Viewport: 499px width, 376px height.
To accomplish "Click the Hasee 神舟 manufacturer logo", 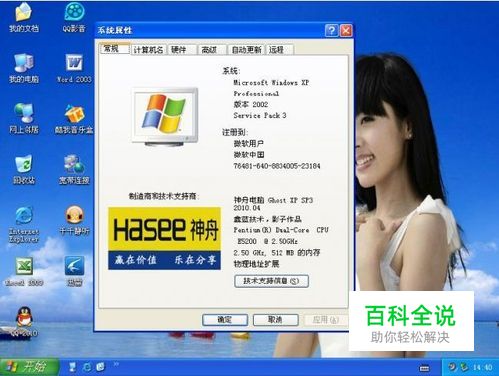I will (164, 238).
